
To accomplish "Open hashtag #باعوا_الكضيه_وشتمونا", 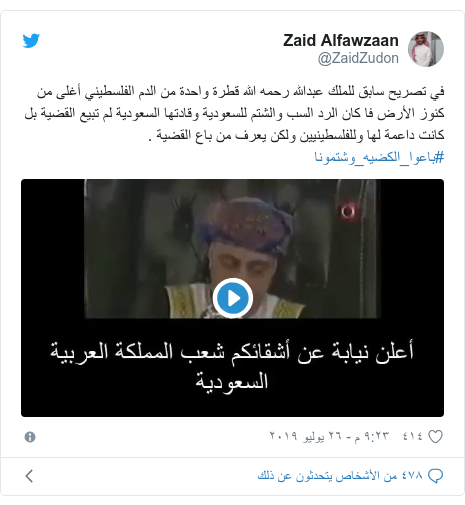I will click(379, 157).
